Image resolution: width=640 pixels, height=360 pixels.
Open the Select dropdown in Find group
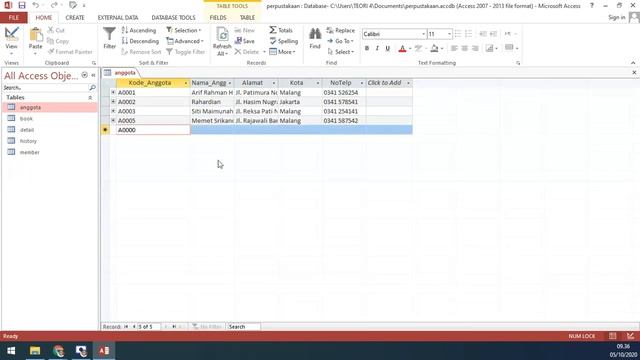pos(341,52)
